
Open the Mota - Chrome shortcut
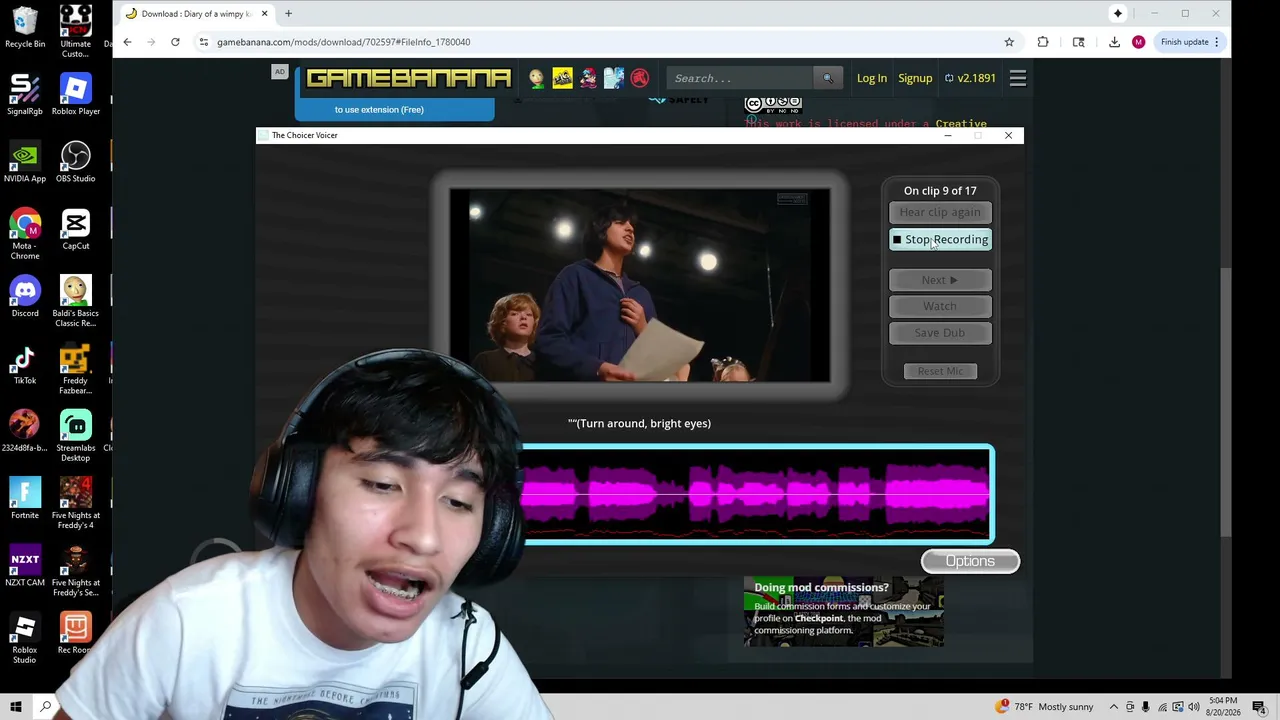coord(25,234)
